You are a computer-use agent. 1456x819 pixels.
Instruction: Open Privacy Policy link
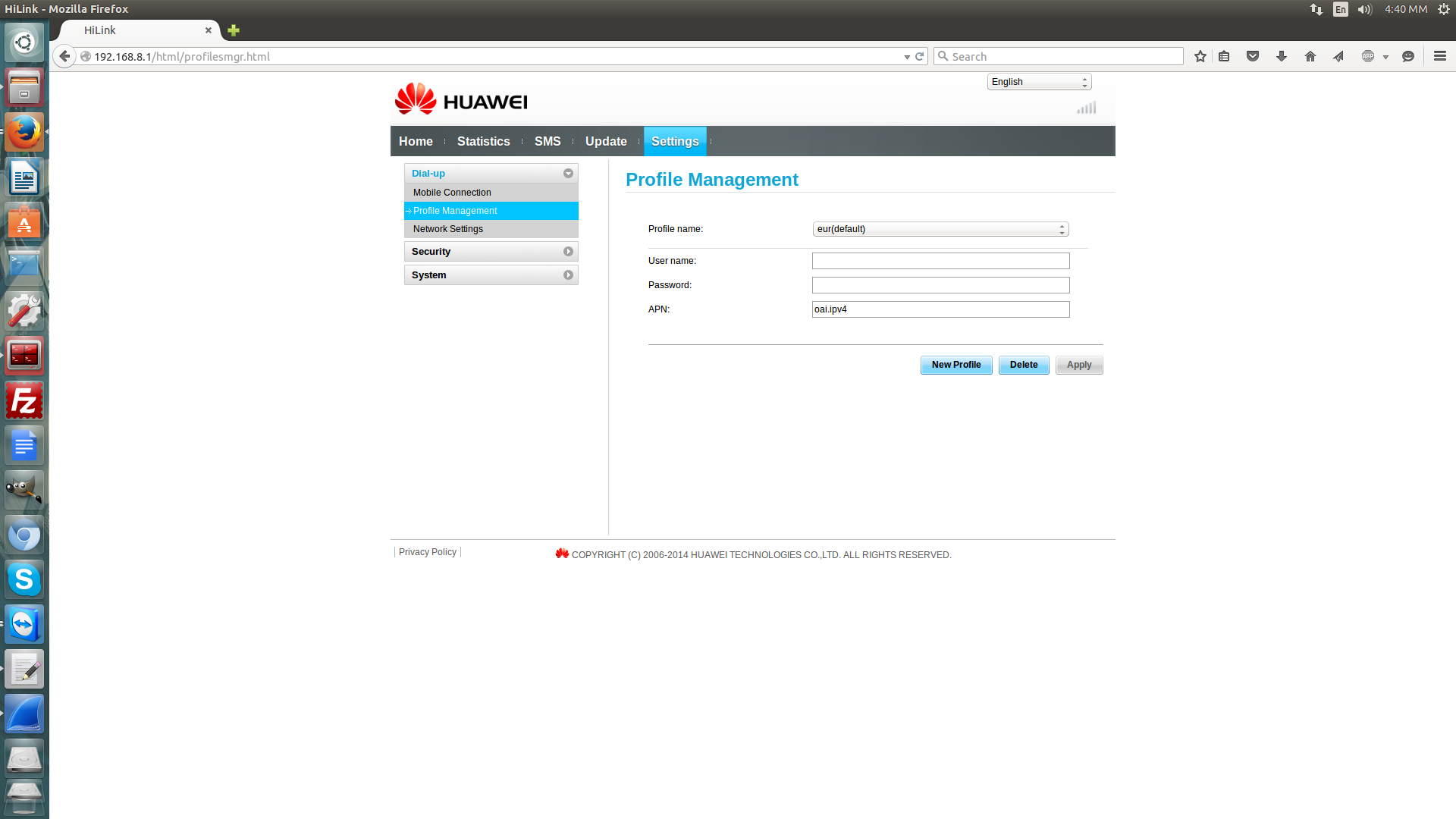coord(428,552)
